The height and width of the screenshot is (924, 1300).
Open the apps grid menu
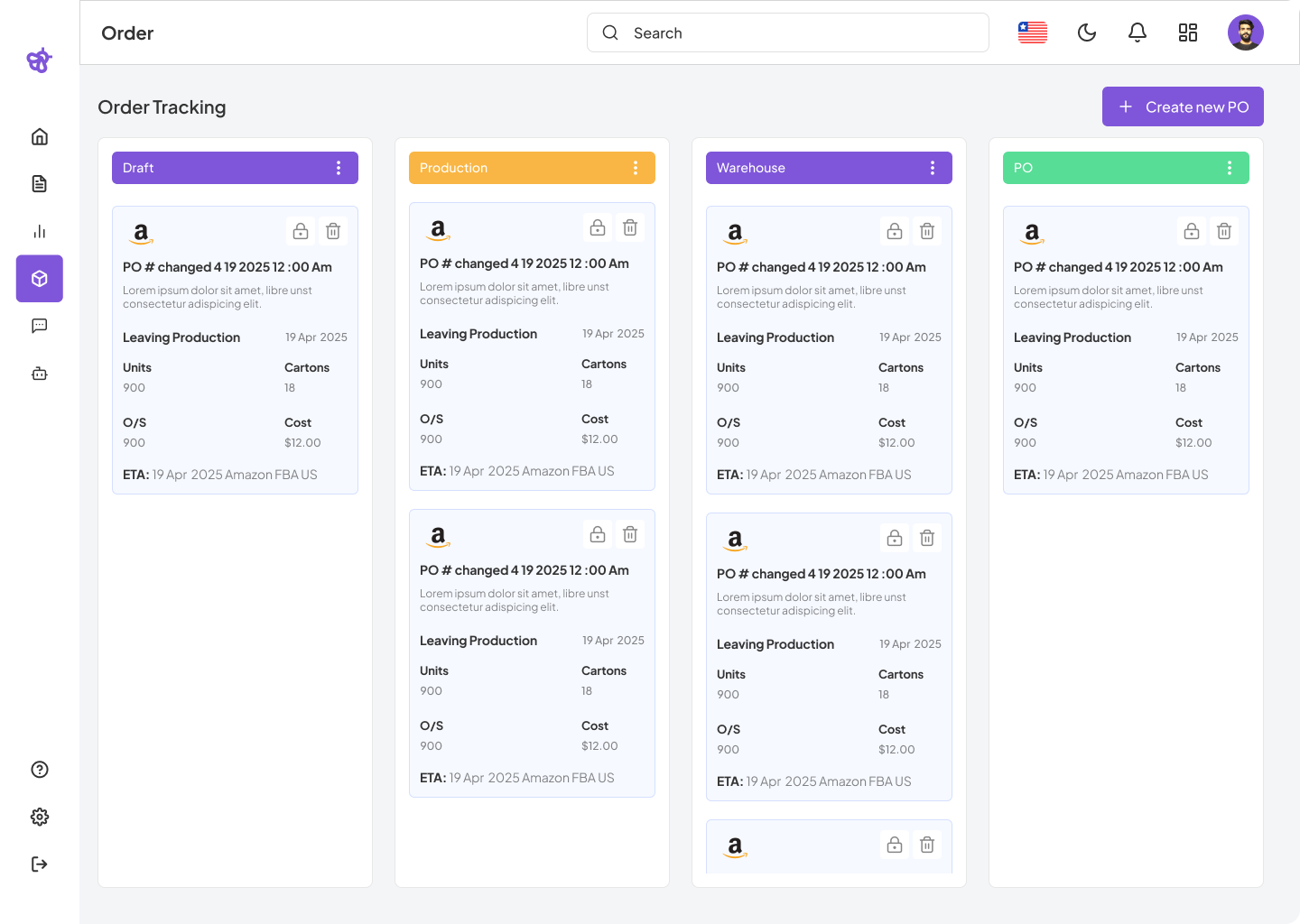point(1188,33)
